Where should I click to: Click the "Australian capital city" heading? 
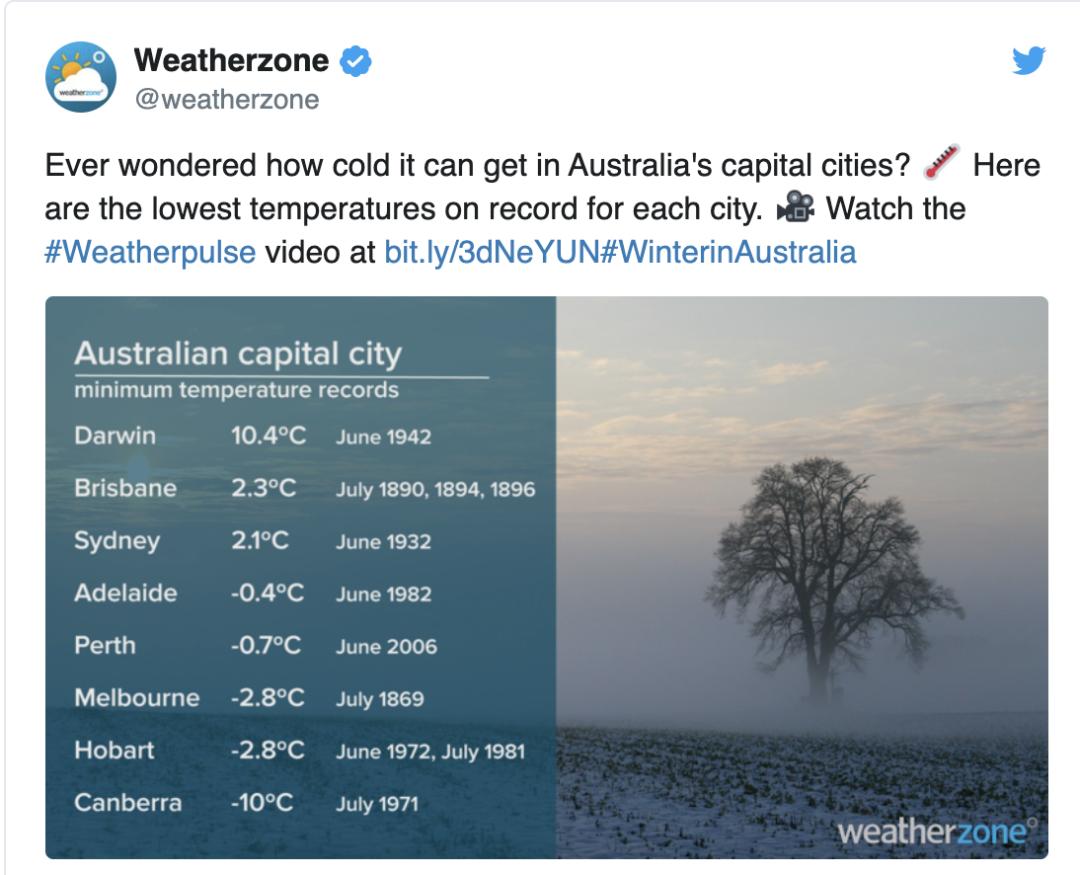coord(238,353)
